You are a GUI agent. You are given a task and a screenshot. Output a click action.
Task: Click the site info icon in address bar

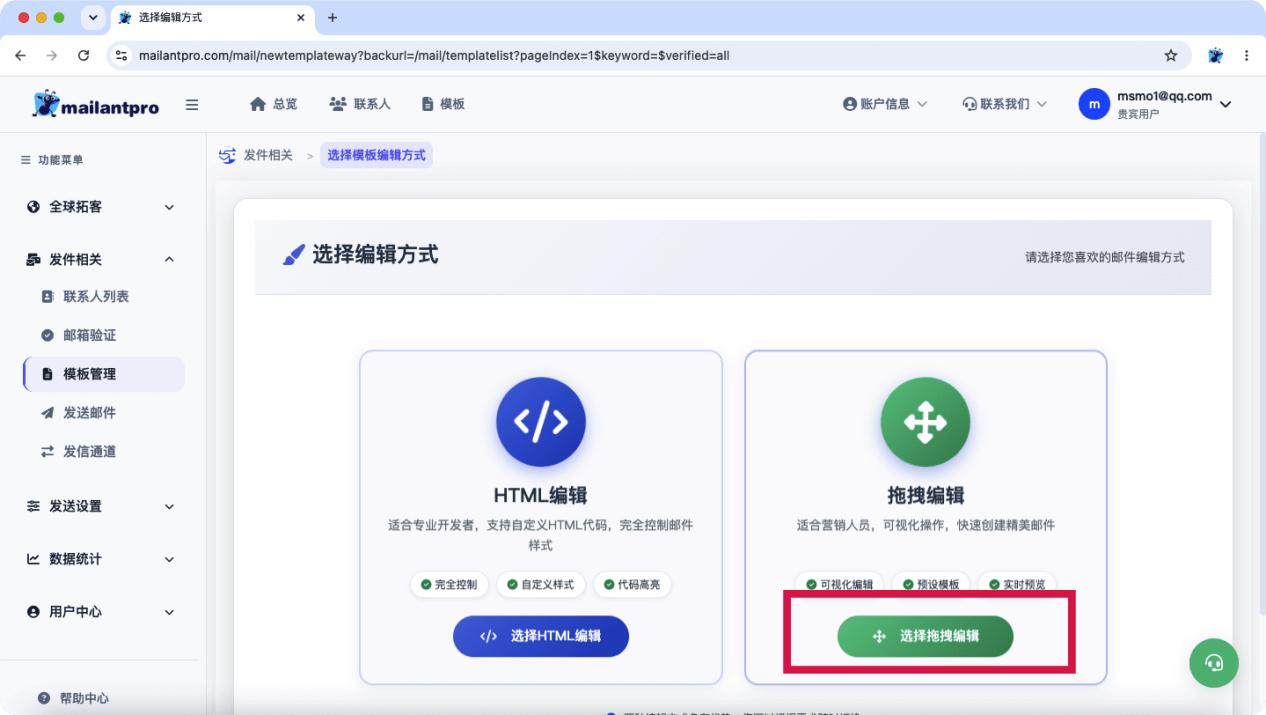click(122, 55)
